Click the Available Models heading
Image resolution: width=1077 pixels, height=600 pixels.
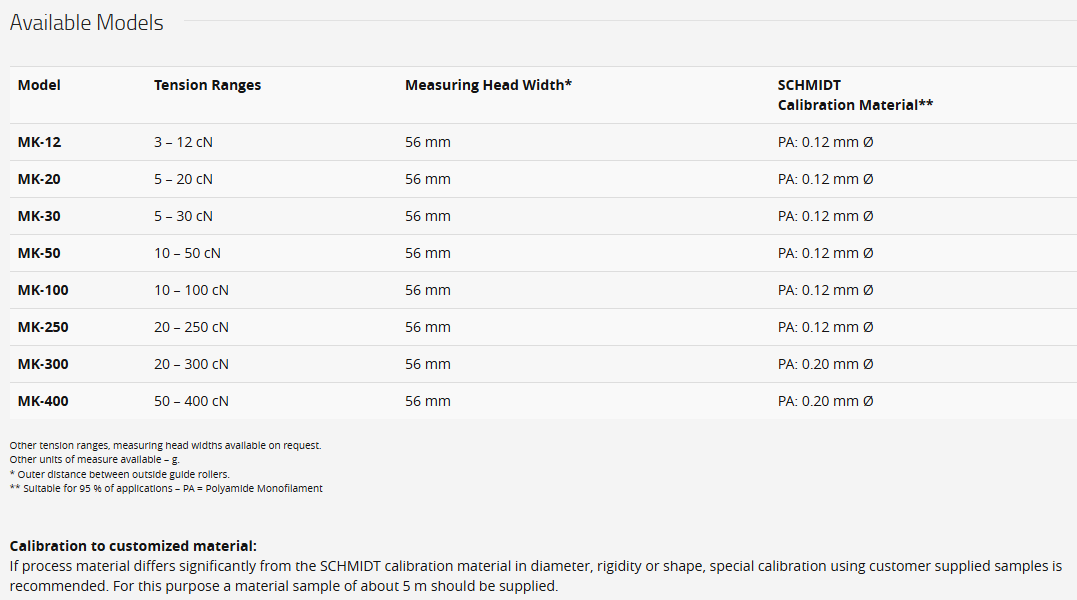(87, 23)
